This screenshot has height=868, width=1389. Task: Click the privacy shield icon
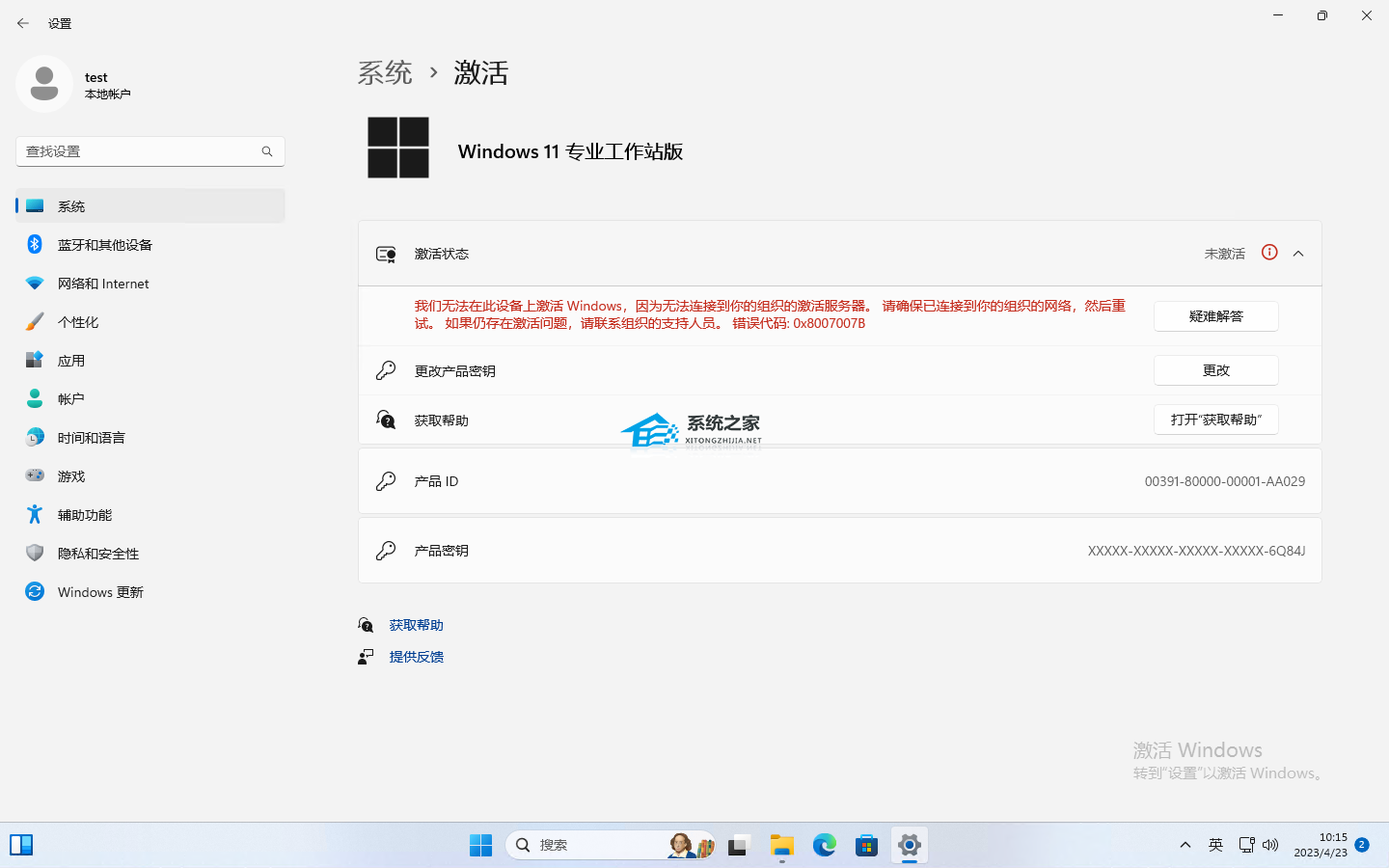pyautogui.click(x=35, y=553)
